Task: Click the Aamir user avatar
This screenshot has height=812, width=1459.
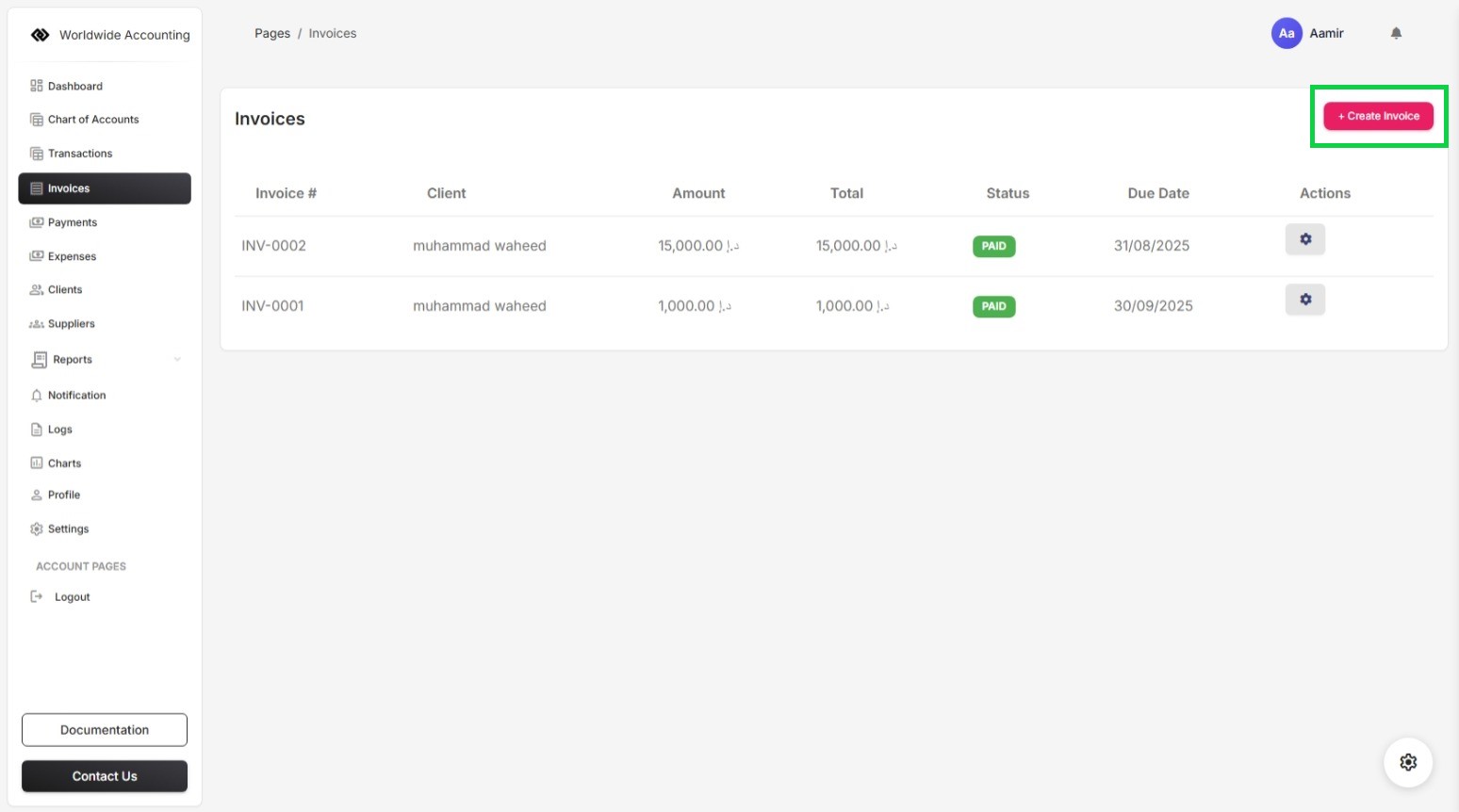Action: [1287, 33]
